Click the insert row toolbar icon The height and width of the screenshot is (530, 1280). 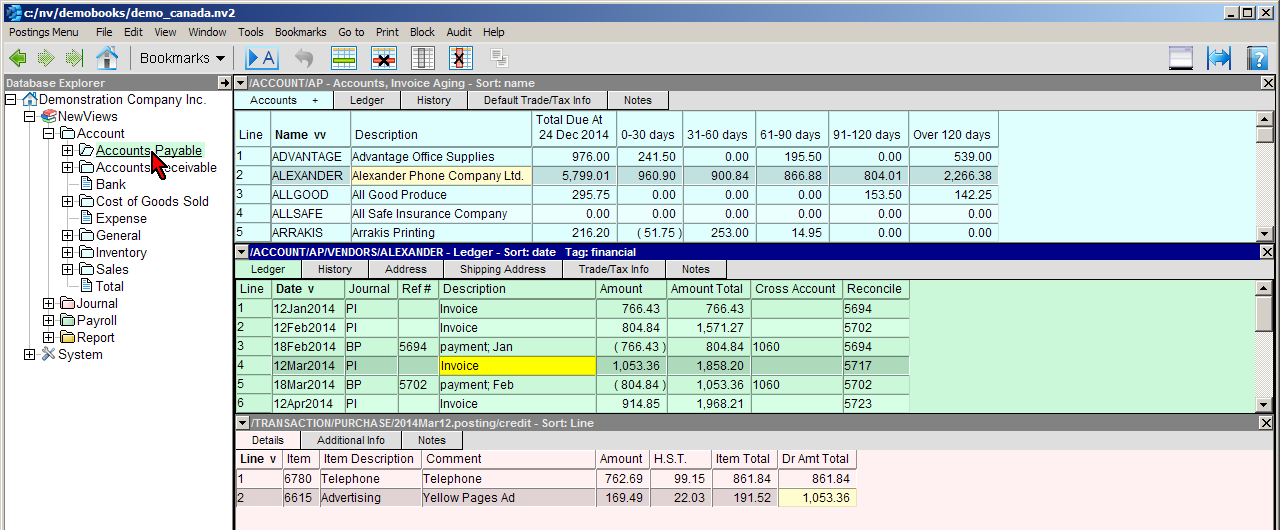[345, 58]
